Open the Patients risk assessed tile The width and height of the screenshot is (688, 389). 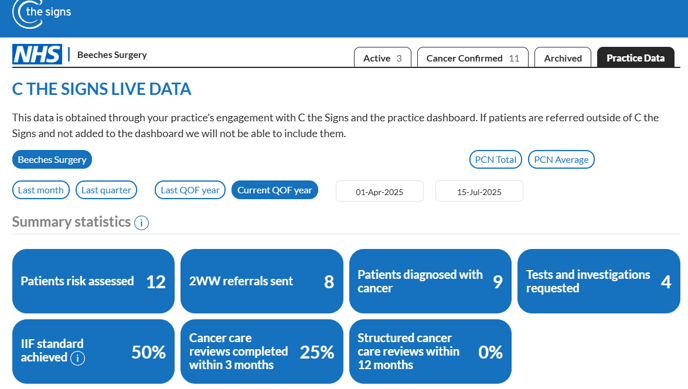pos(93,281)
